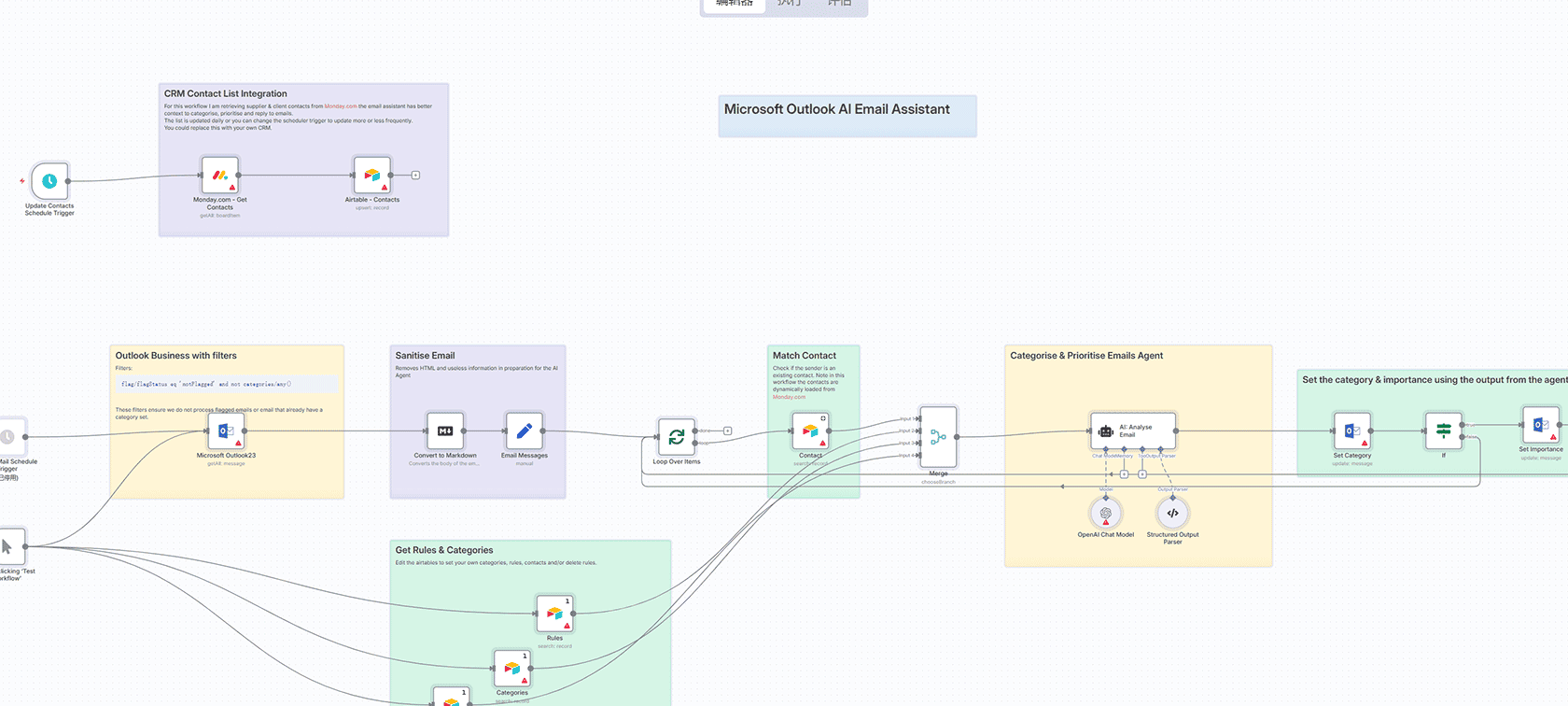Open the If condition node
The image size is (1568, 706).
click(1443, 431)
